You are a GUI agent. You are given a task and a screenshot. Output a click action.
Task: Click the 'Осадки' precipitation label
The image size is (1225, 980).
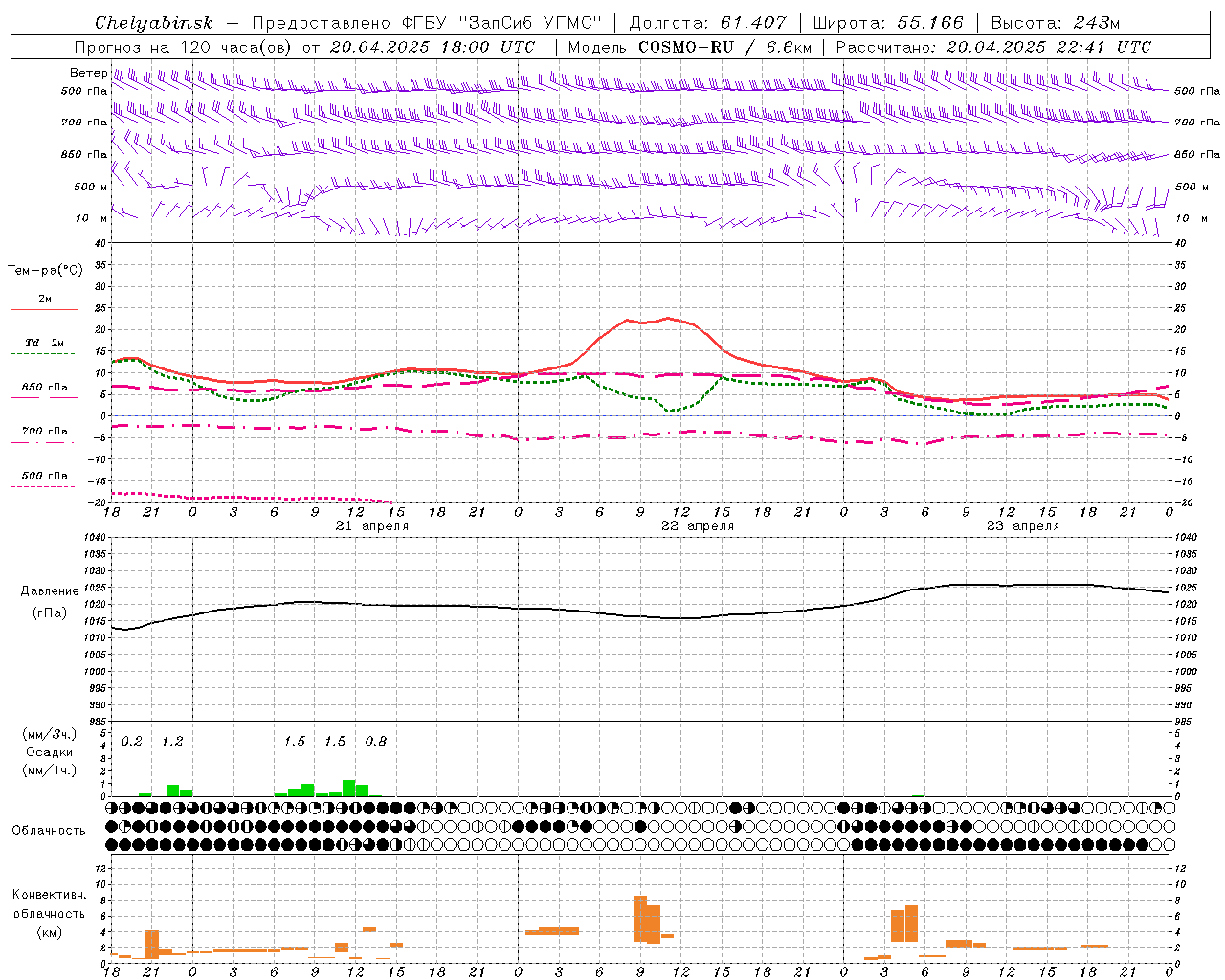click(49, 752)
